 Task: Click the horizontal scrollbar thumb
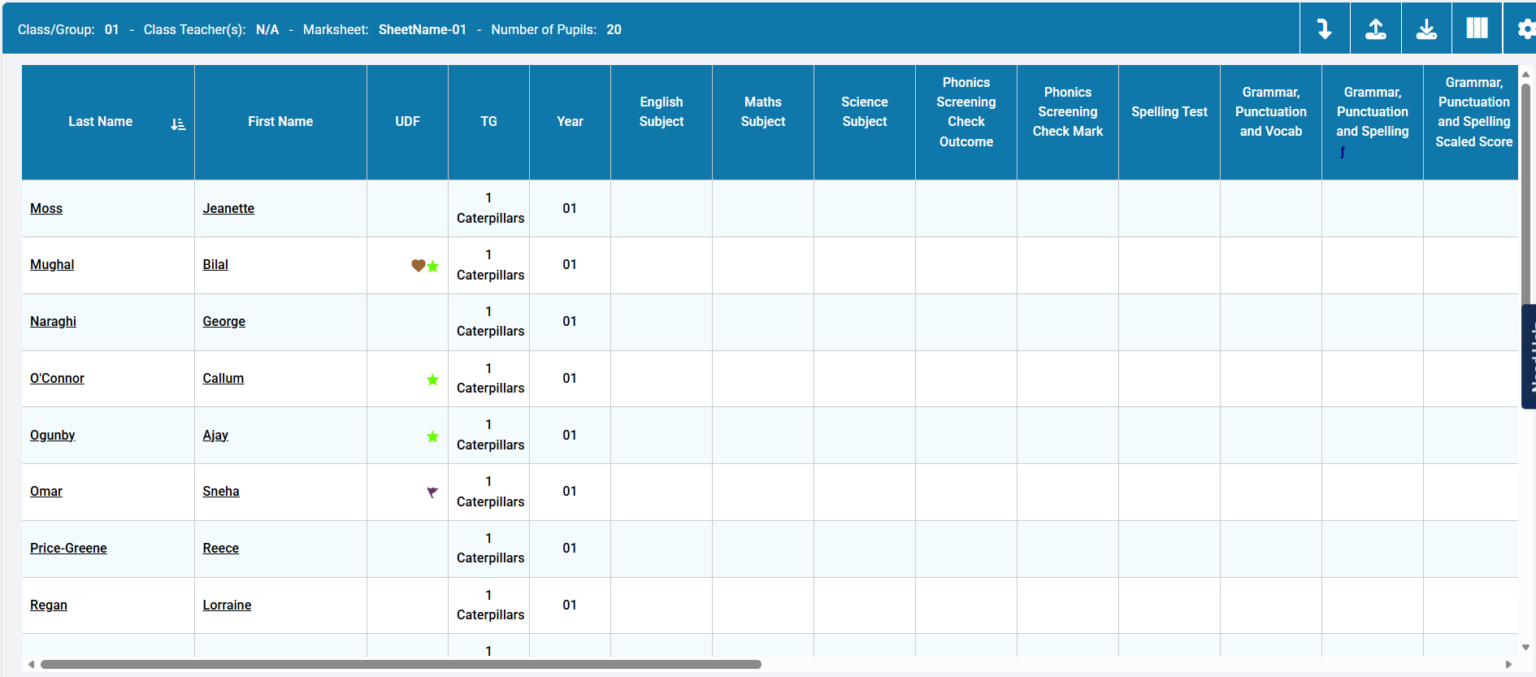[400, 664]
